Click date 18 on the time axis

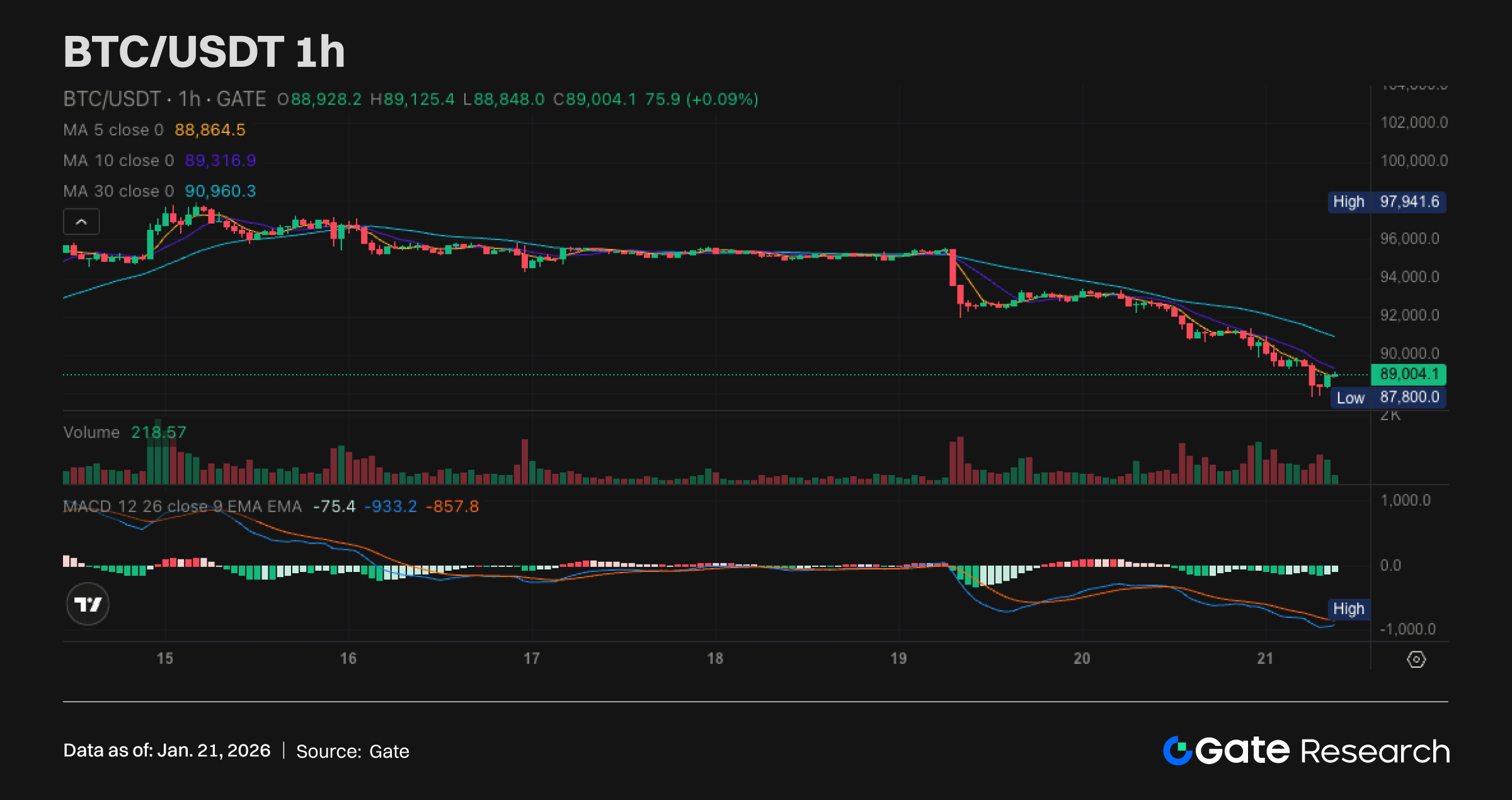coord(715,658)
